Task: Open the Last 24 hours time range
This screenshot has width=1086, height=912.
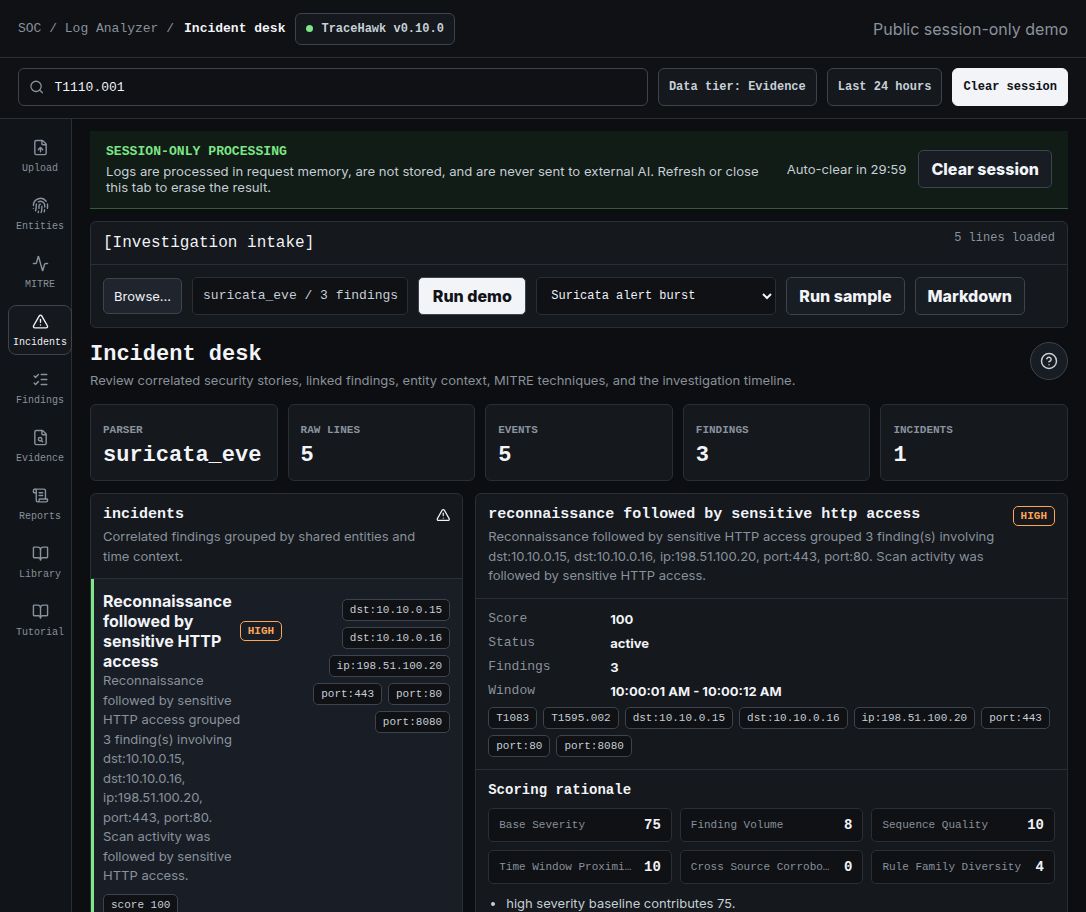Action: [884, 87]
